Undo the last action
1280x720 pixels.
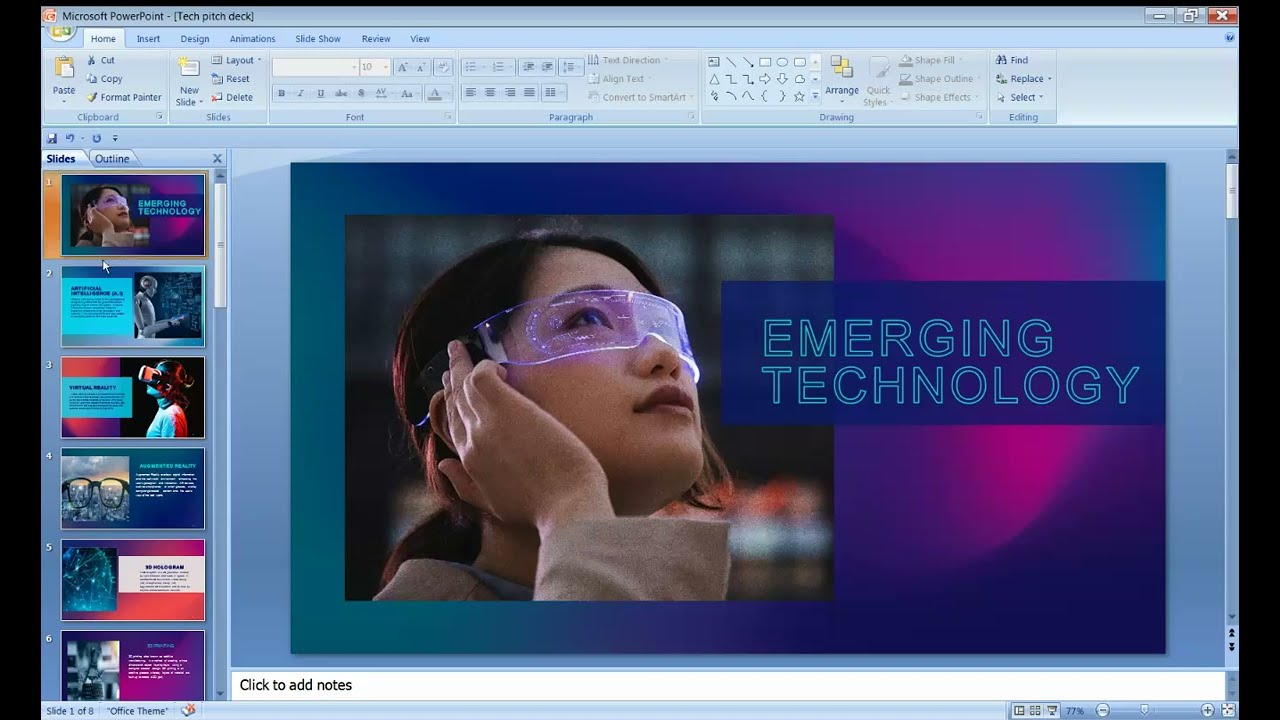(70, 138)
